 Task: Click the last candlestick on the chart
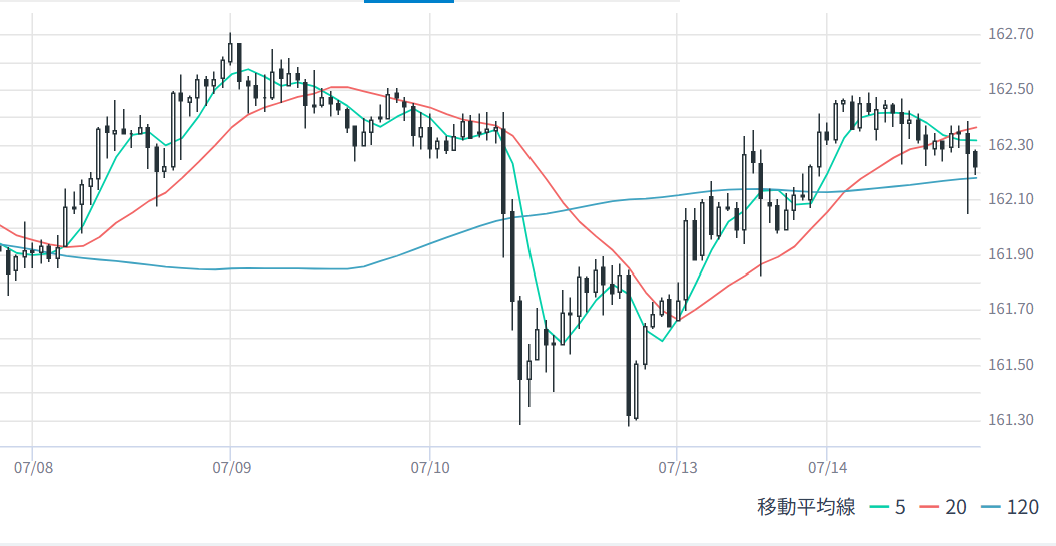975,162
